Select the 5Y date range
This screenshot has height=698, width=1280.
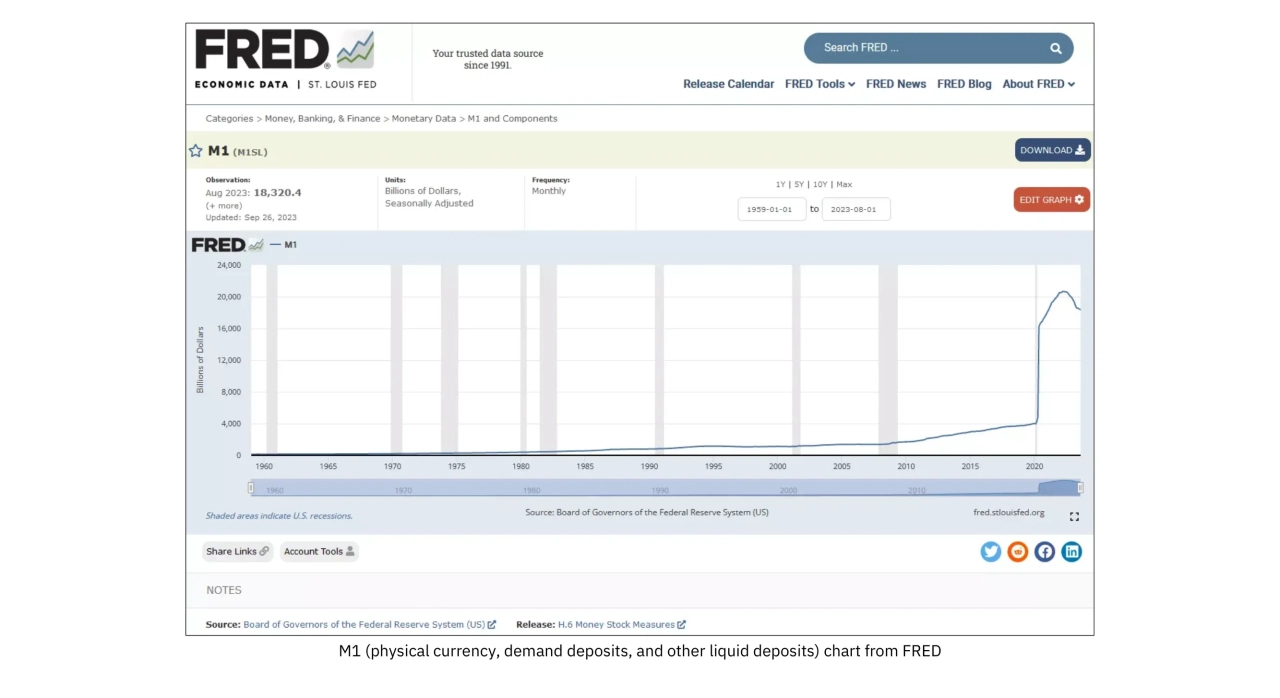point(798,184)
